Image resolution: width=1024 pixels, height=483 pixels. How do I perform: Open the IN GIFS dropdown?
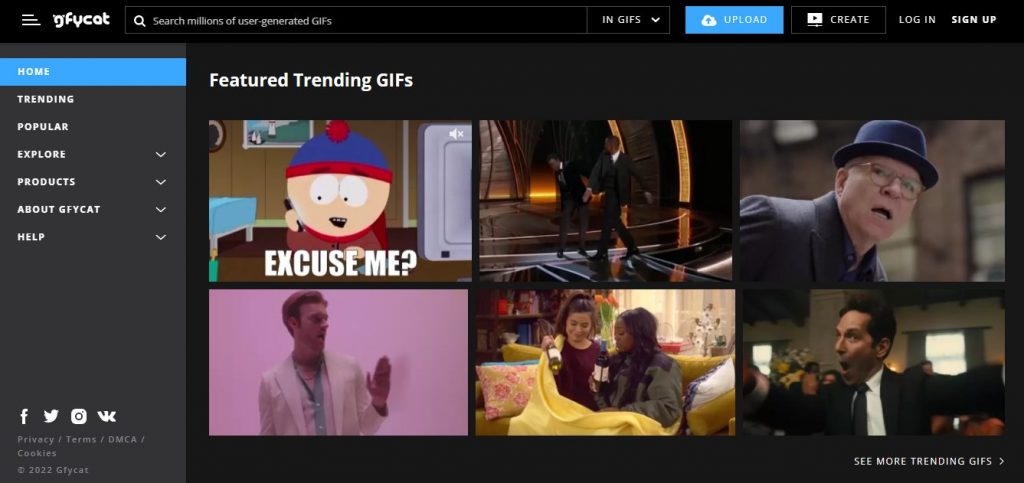click(x=628, y=20)
